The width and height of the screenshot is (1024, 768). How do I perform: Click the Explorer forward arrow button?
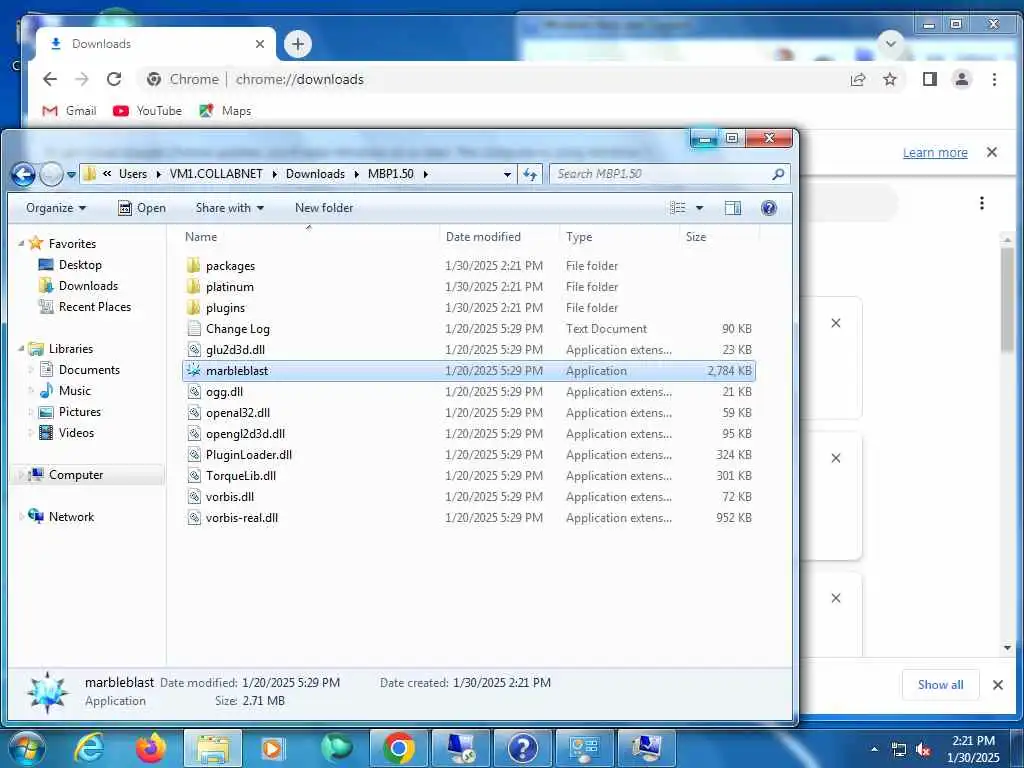pos(51,174)
